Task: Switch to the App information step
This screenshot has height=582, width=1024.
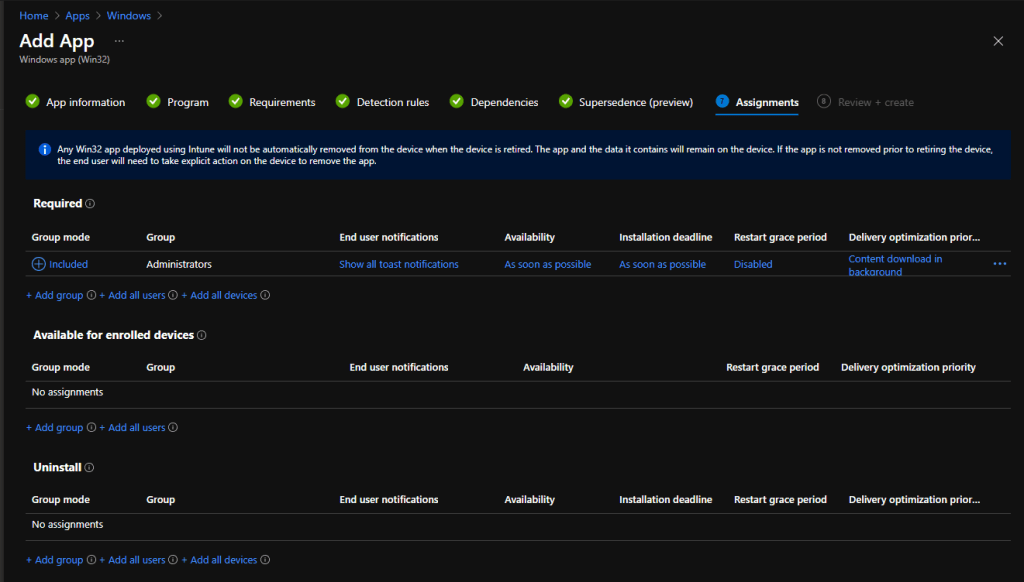Action: 85,102
